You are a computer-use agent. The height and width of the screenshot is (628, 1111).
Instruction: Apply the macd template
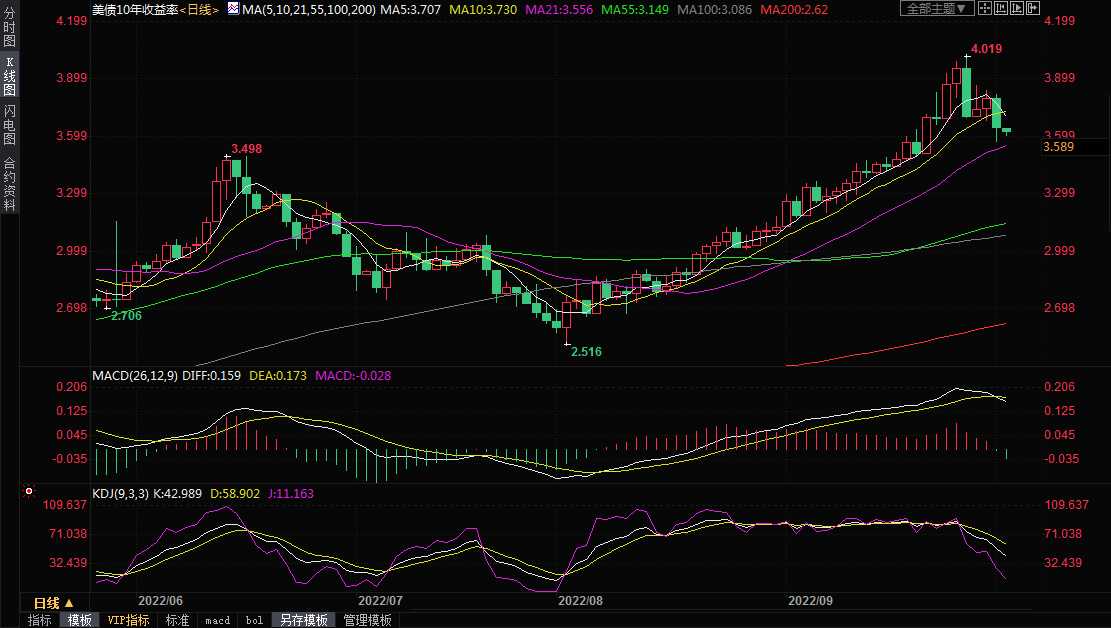(217, 620)
